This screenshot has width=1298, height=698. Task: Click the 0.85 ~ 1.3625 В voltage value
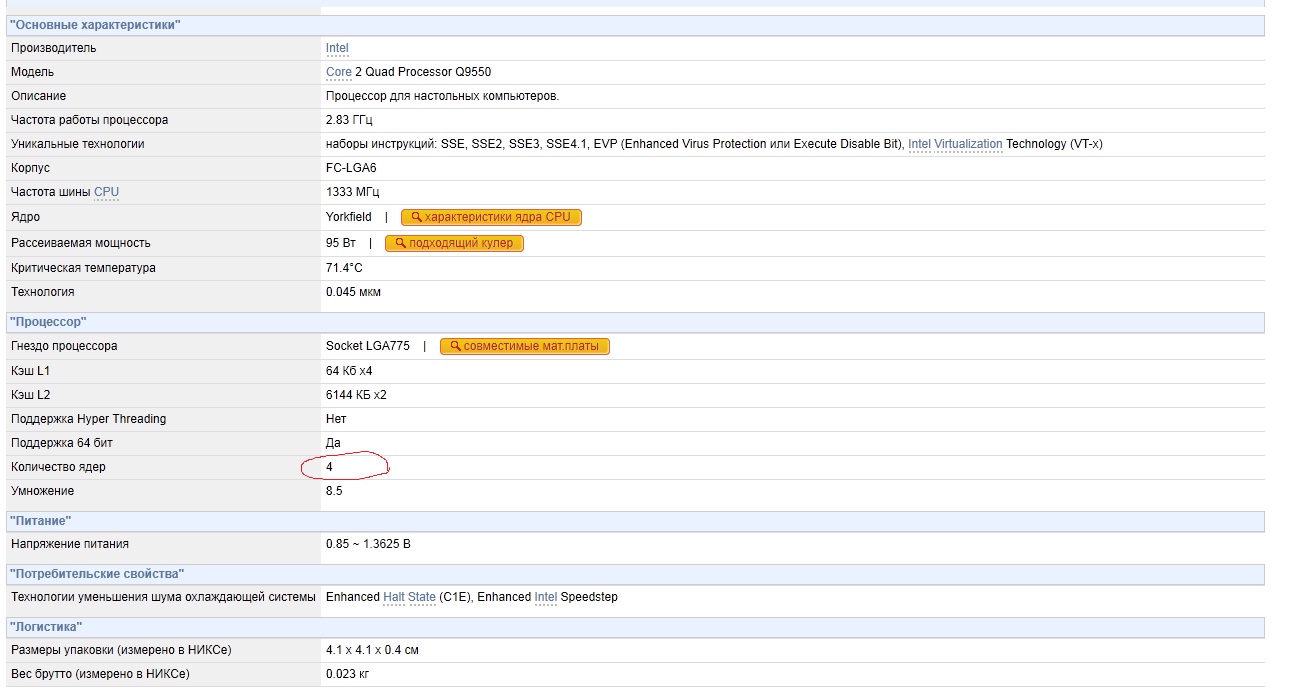click(368, 544)
